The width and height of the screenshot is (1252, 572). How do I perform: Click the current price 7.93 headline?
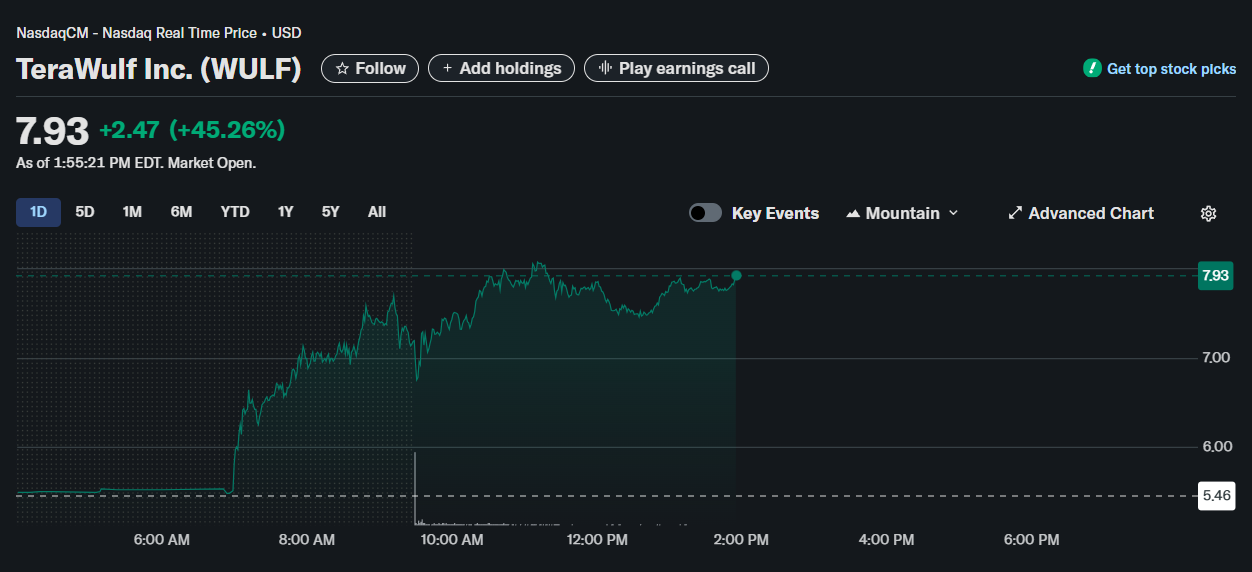[x=52, y=131]
